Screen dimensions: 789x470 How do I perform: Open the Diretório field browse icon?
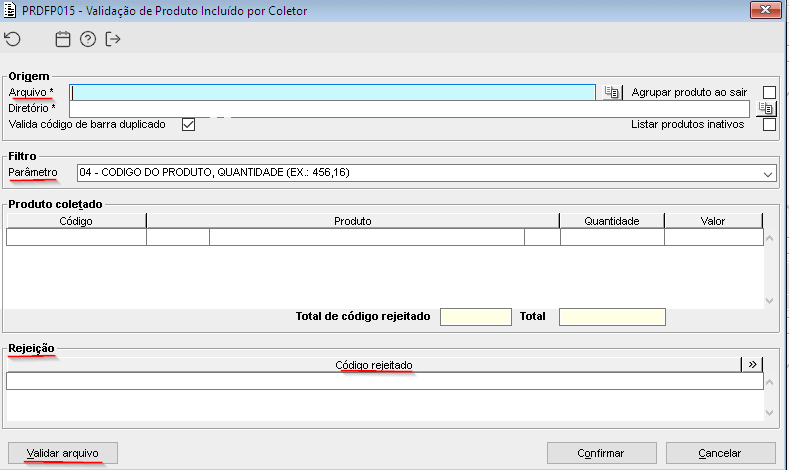click(766, 108)
